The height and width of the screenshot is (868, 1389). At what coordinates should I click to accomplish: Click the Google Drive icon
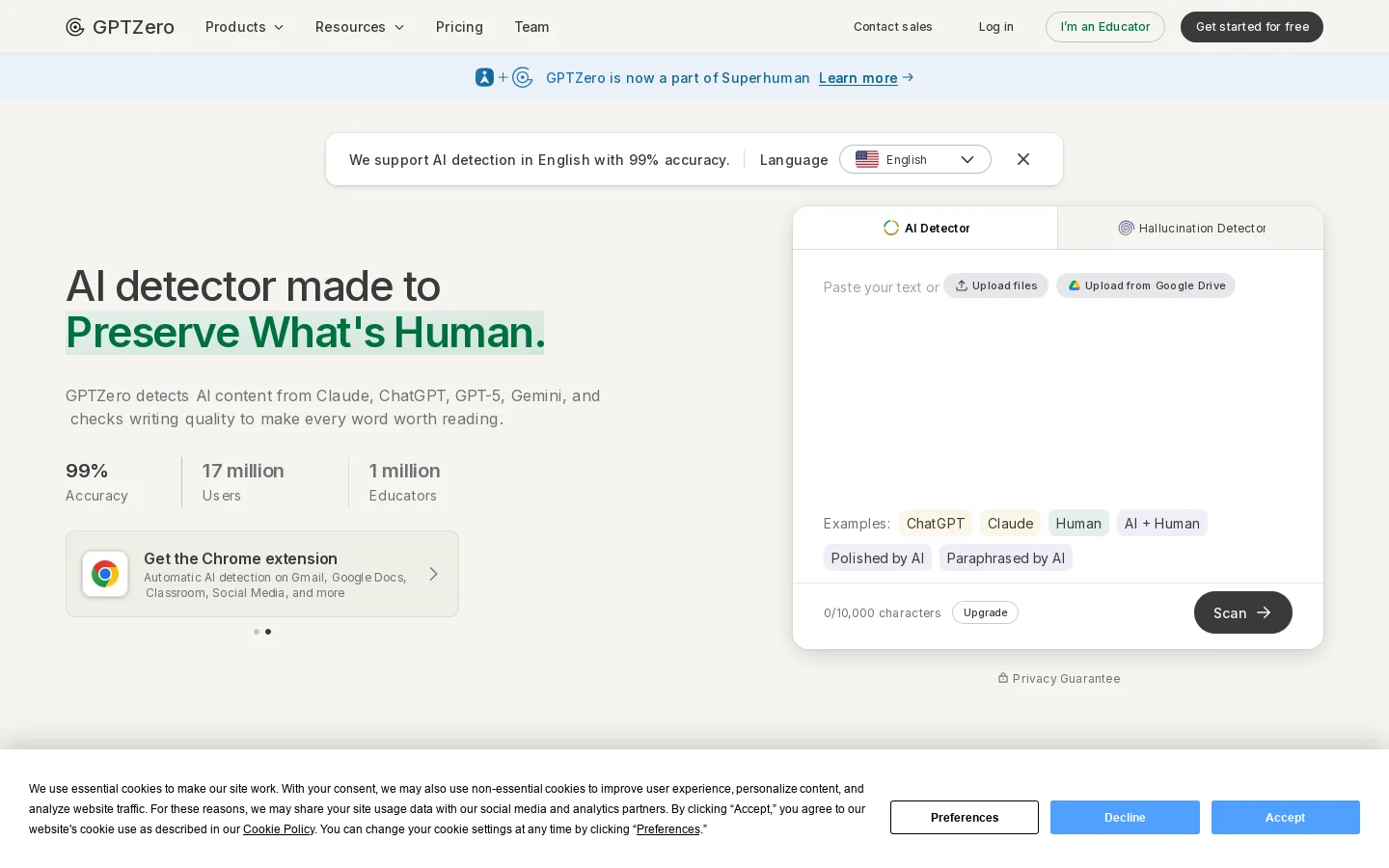[1074, 285]
